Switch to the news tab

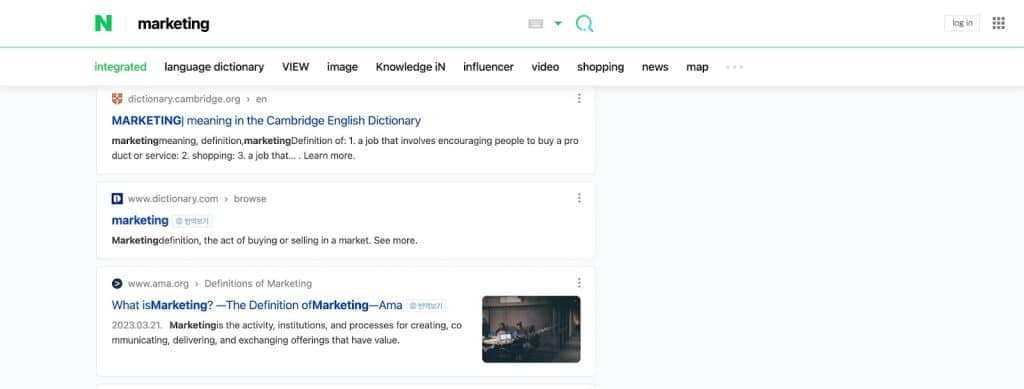point(655,67)
